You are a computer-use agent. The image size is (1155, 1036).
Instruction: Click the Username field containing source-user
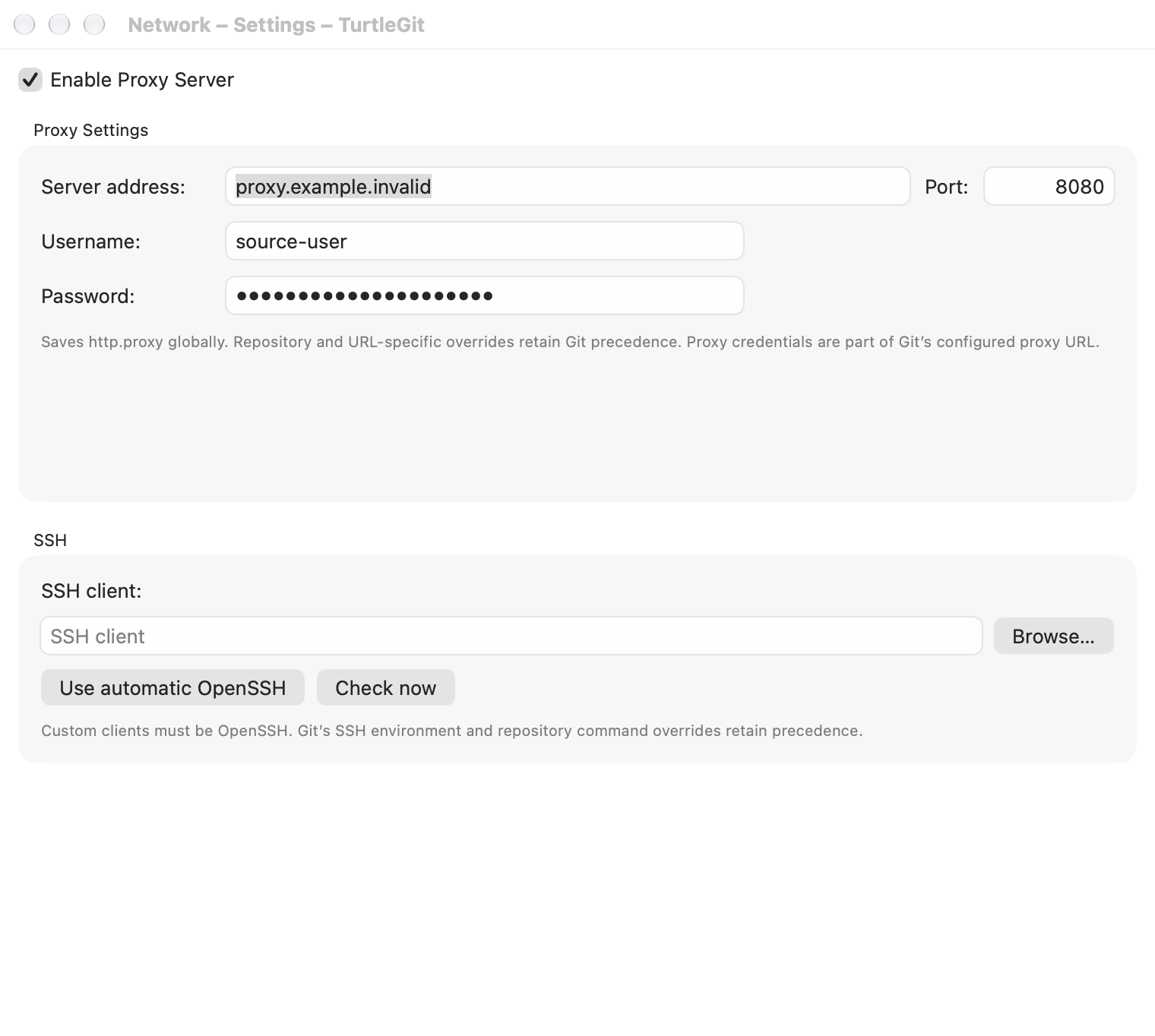484,241
